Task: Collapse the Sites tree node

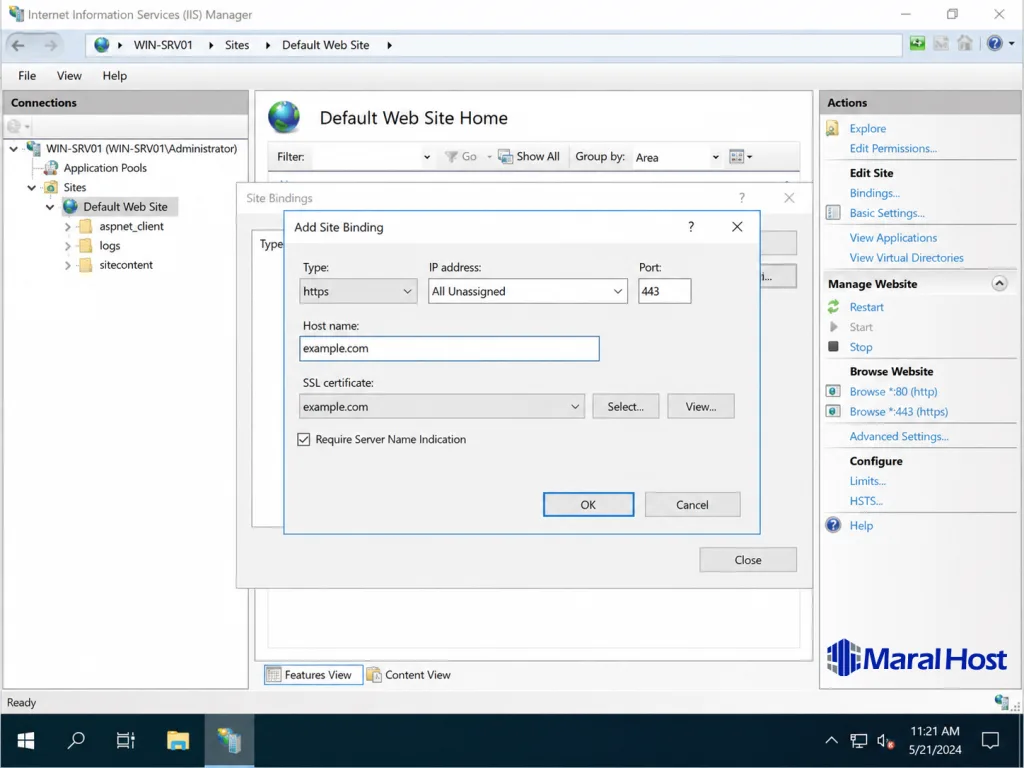Action: coord(31,187)
